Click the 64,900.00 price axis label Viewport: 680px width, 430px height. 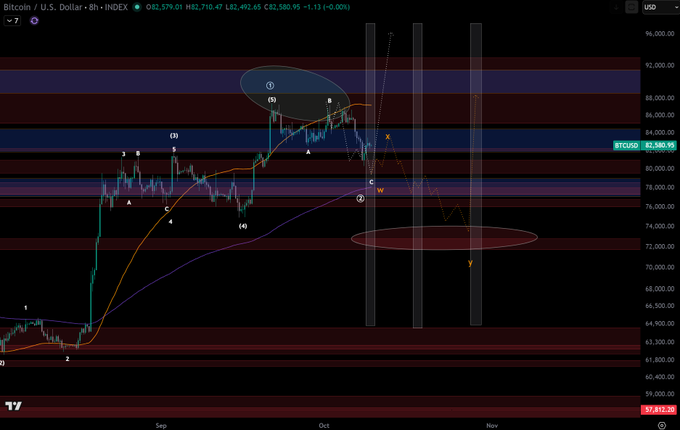click(660, 323)
